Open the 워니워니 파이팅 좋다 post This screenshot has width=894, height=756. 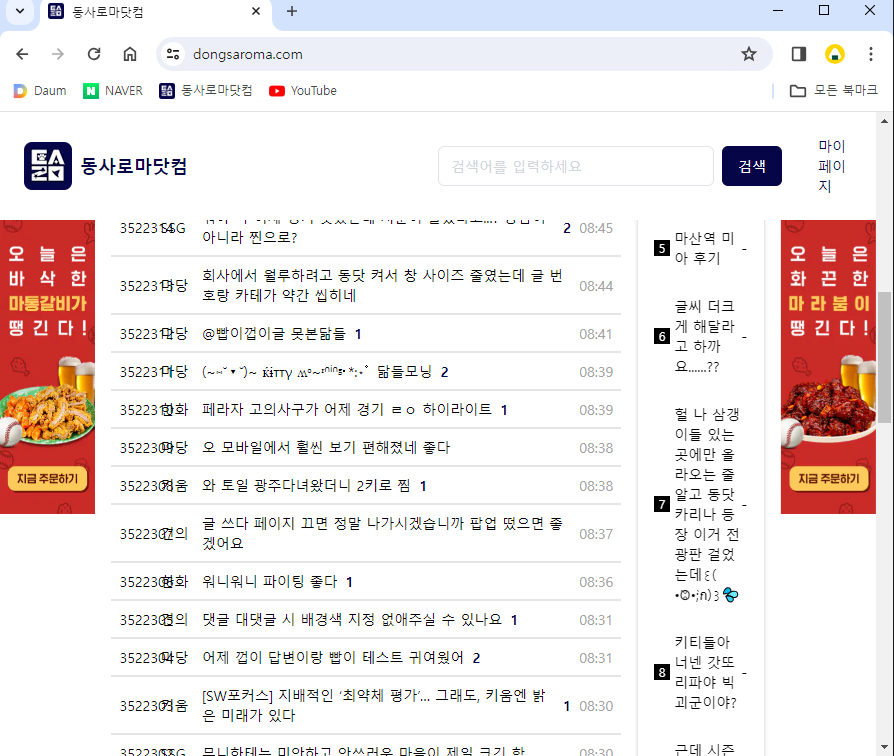coord(269,582)
